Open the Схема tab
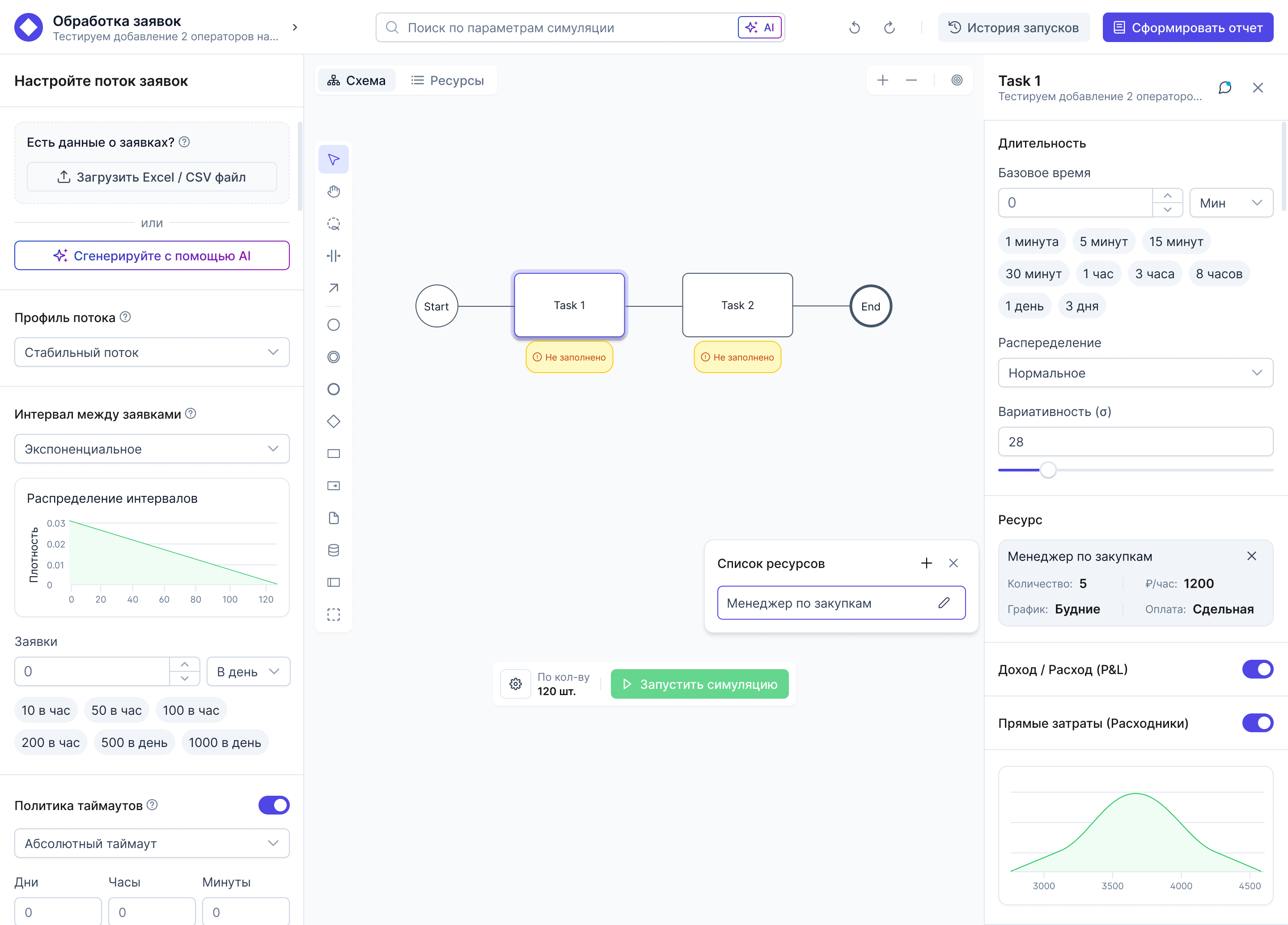The width and height of the screenshot is (1288, 925). pos(356,81)
